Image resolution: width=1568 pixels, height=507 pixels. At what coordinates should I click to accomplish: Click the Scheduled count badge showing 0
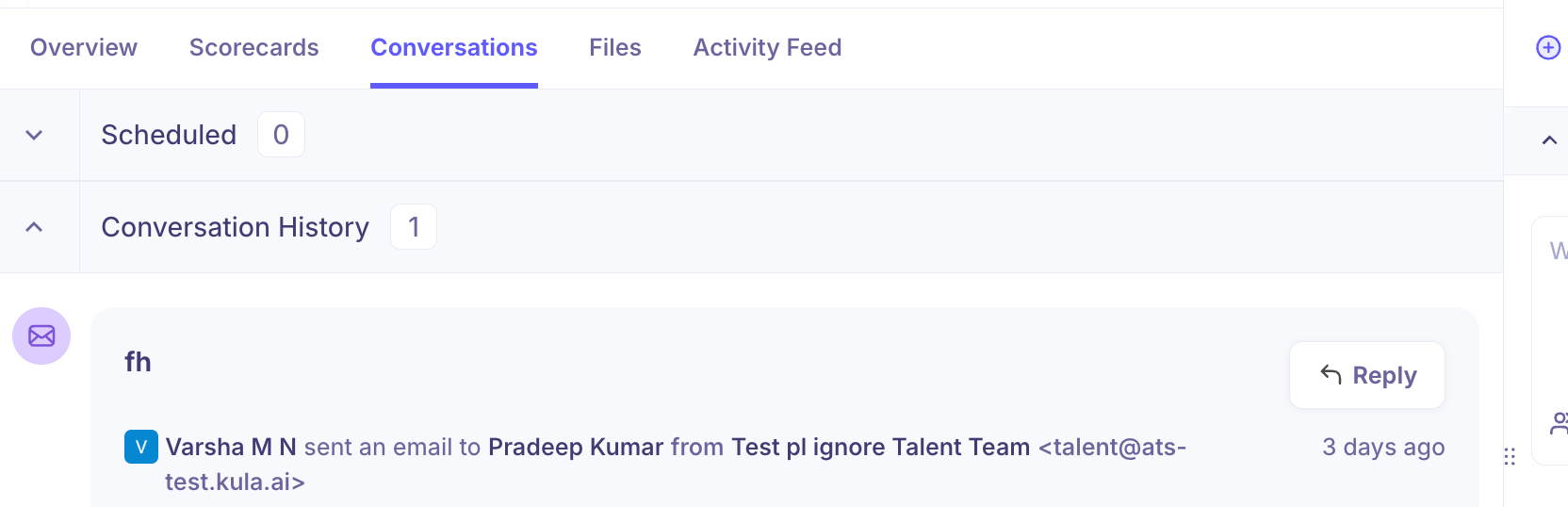(x=281, y=135)
